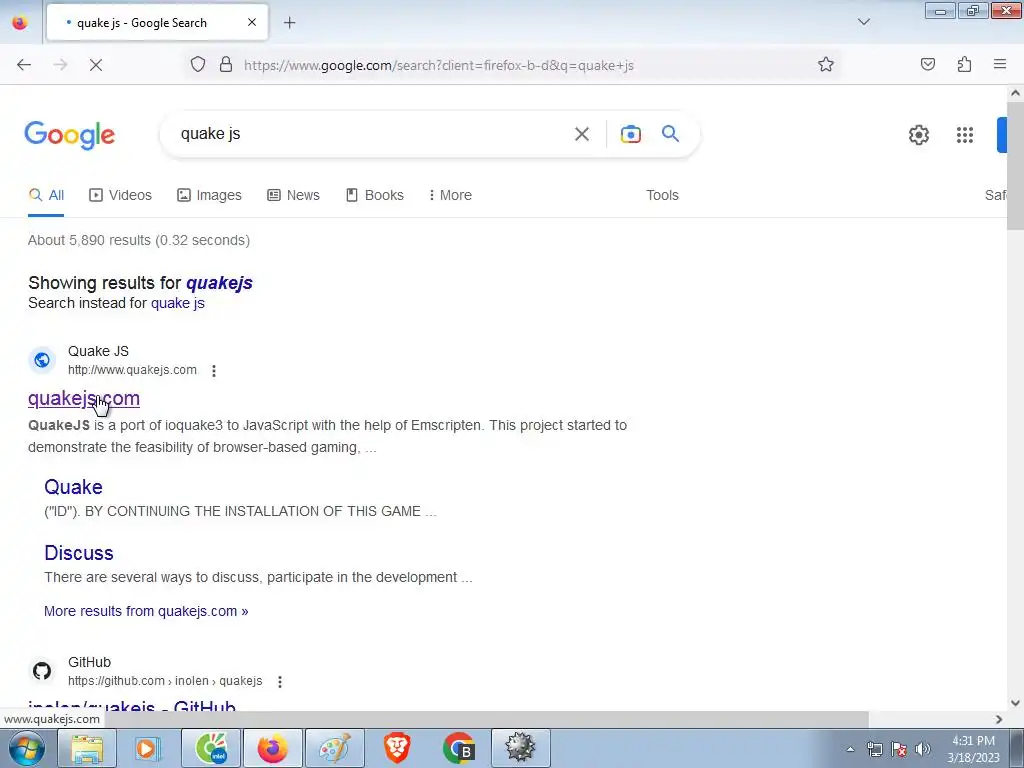Screen dimensions: 1024x768
Task: Click the quakejs showing-results link
Action: pyautogui.click(x=219, y=283)
